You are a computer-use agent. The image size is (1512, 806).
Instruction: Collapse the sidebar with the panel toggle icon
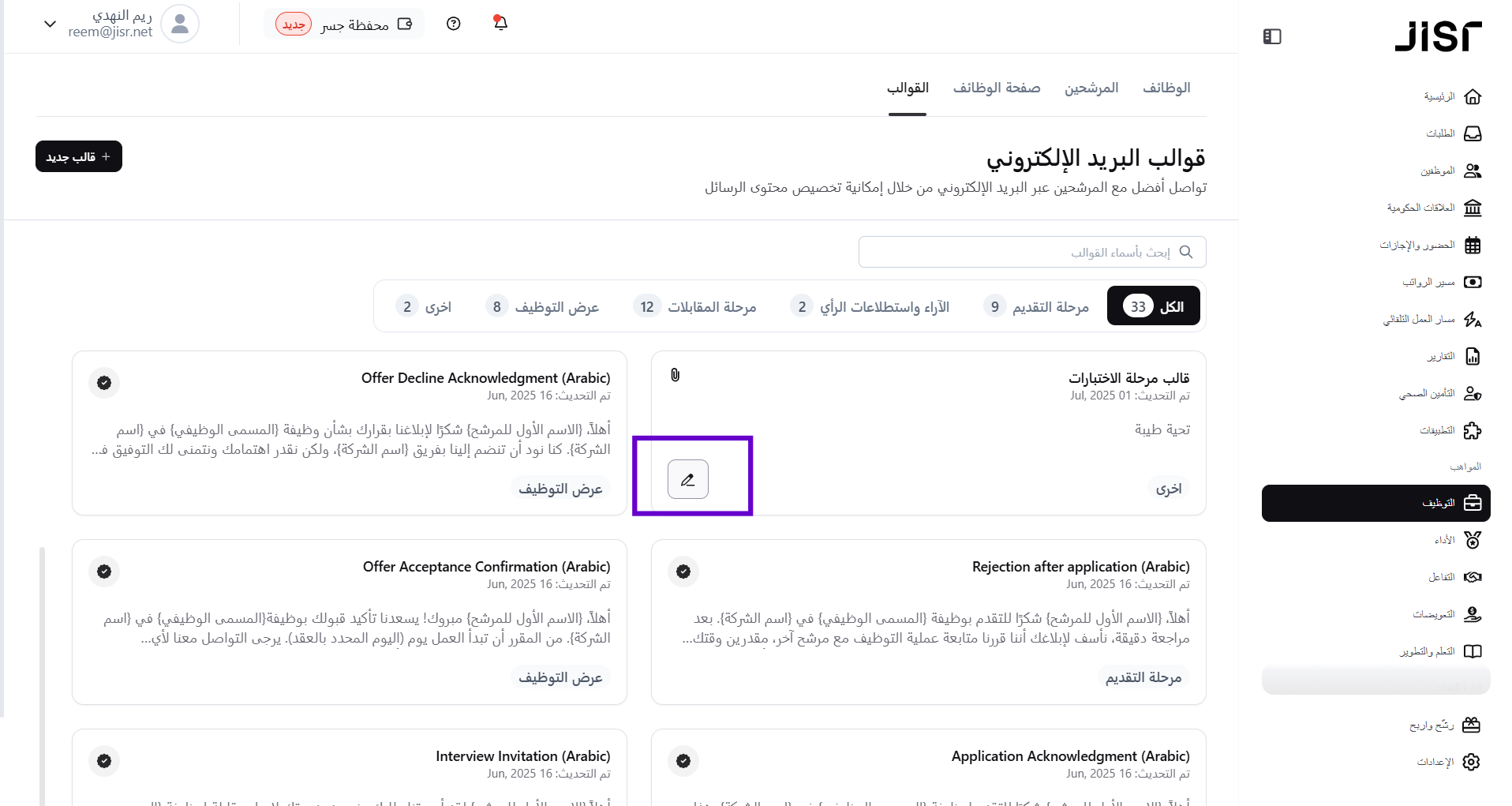[1271, 36]
